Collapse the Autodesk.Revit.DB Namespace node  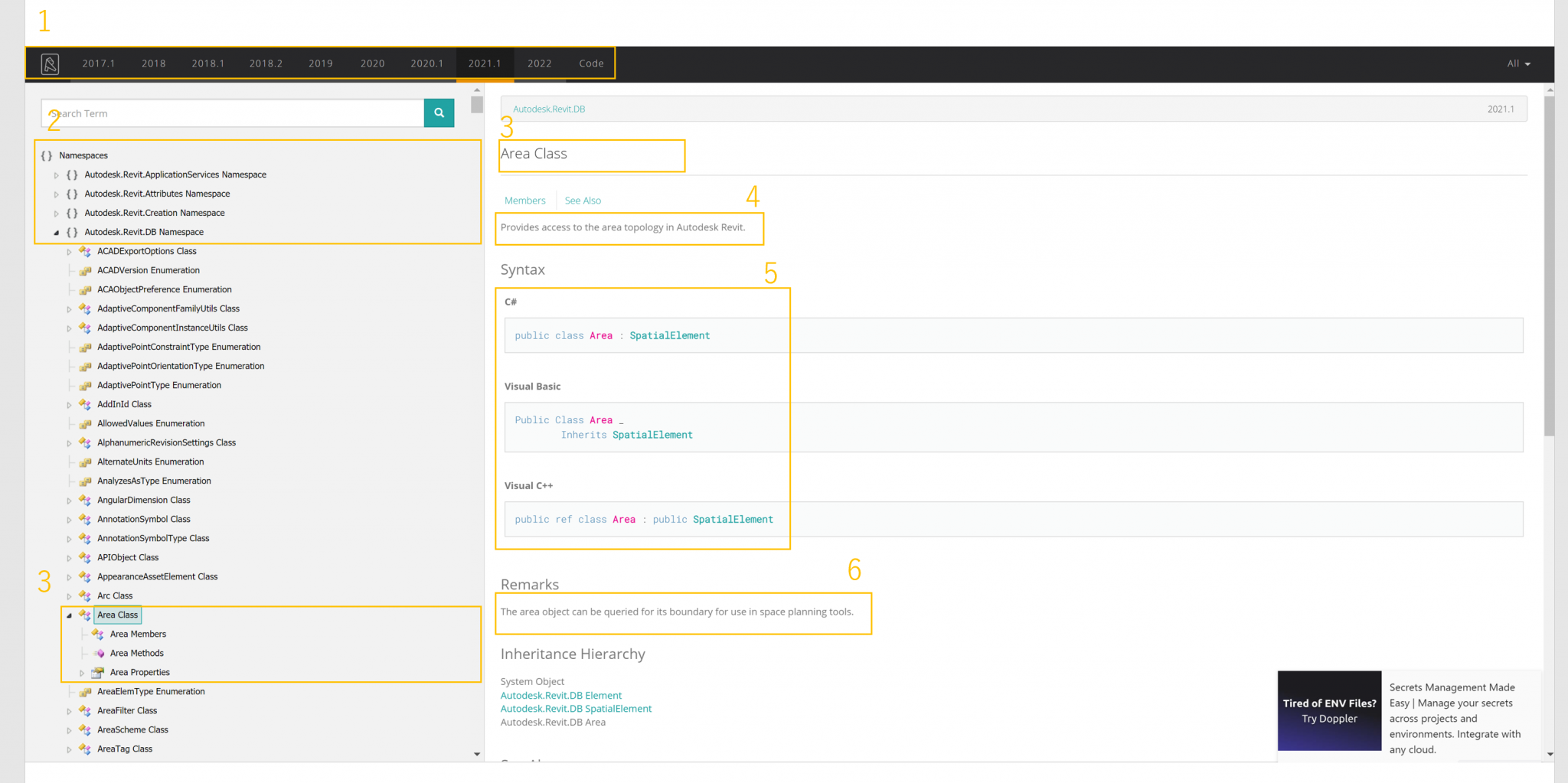point(56,233)
